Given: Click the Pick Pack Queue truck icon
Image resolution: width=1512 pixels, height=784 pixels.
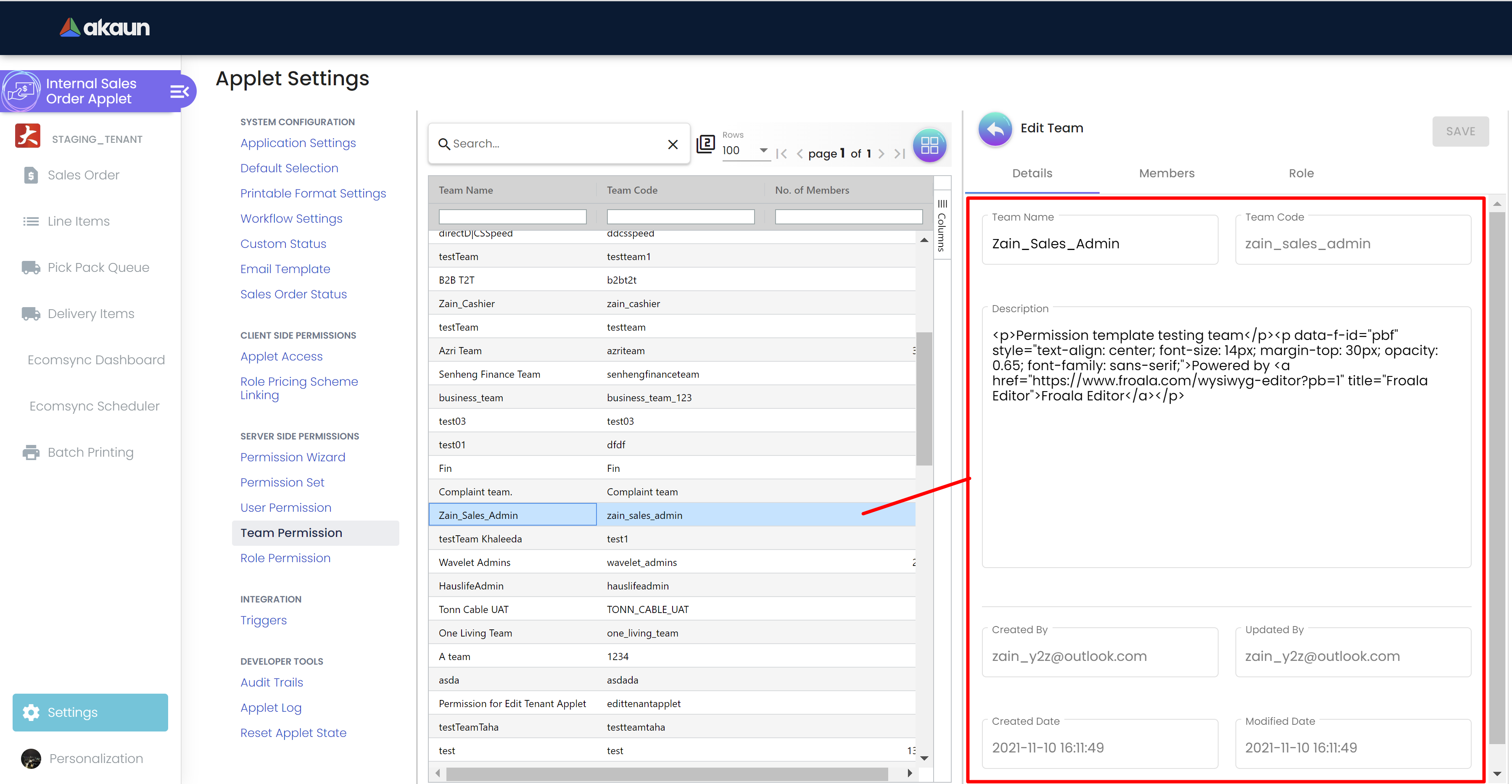Looking at the screenshot, I should tap(31, 268).
